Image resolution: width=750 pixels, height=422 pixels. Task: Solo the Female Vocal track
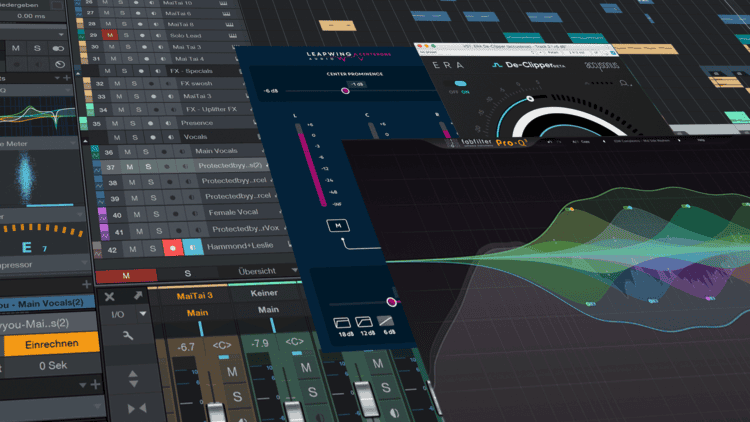[156, 214]
